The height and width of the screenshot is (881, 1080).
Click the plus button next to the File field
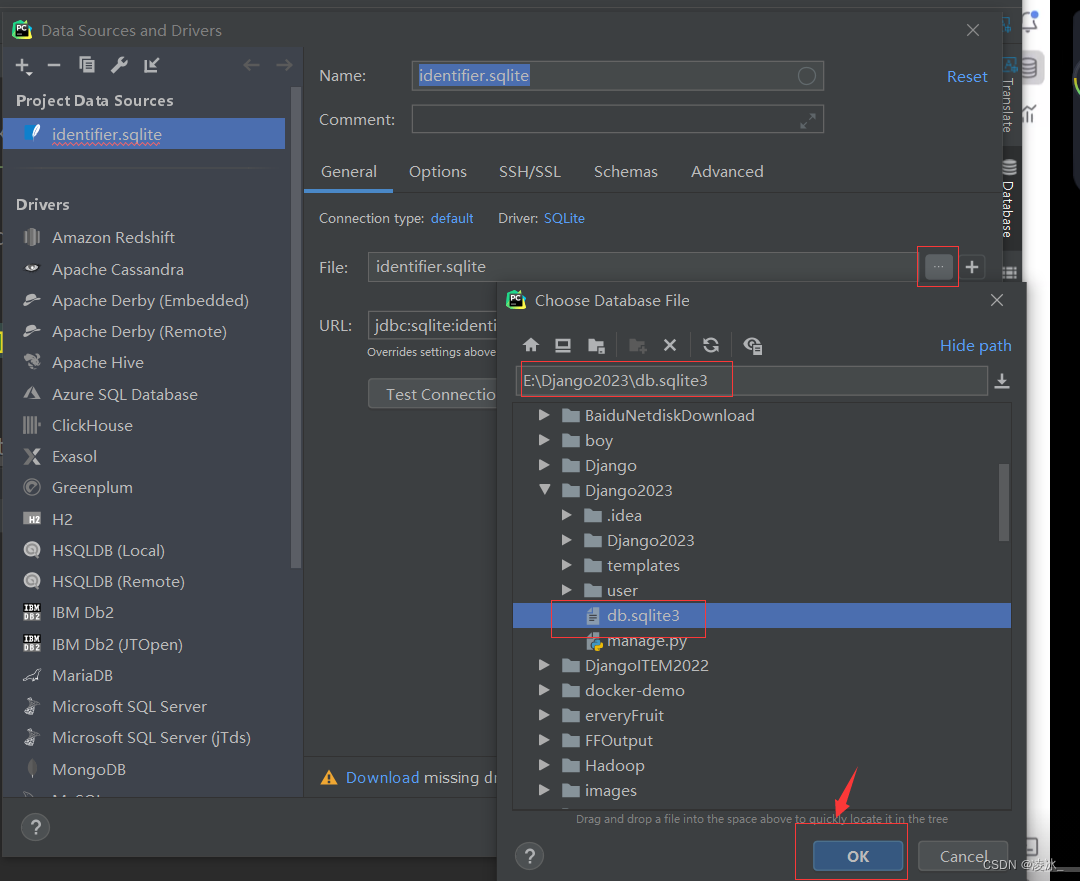click(x=972, y=267)
